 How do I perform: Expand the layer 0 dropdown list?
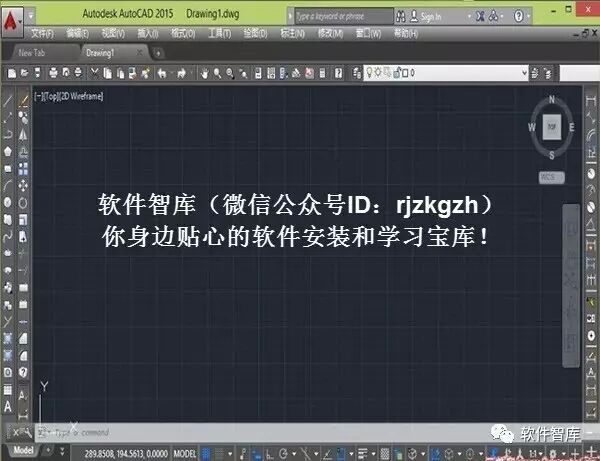pos(525,72)
